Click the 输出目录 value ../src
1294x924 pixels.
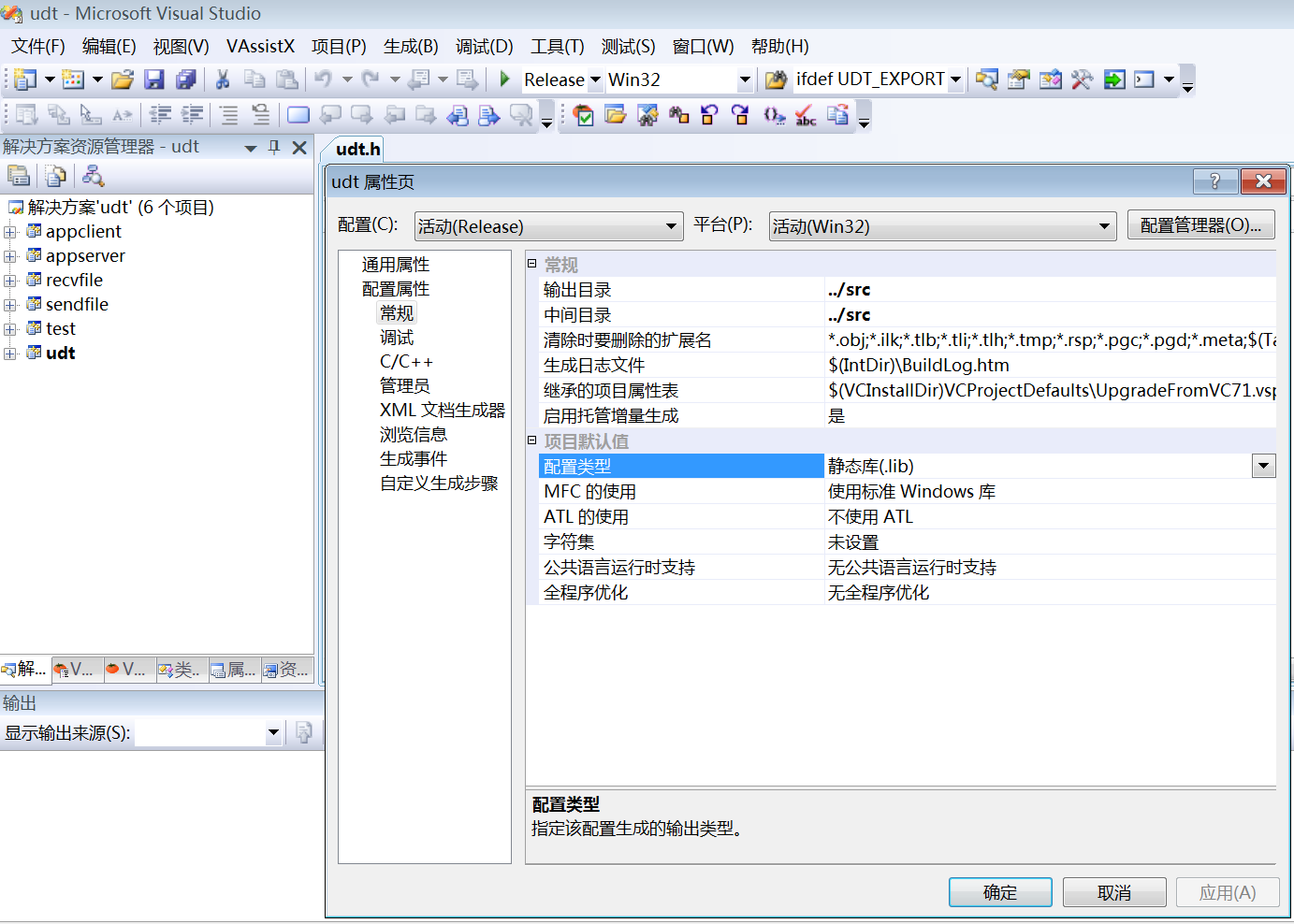[850, 290]
